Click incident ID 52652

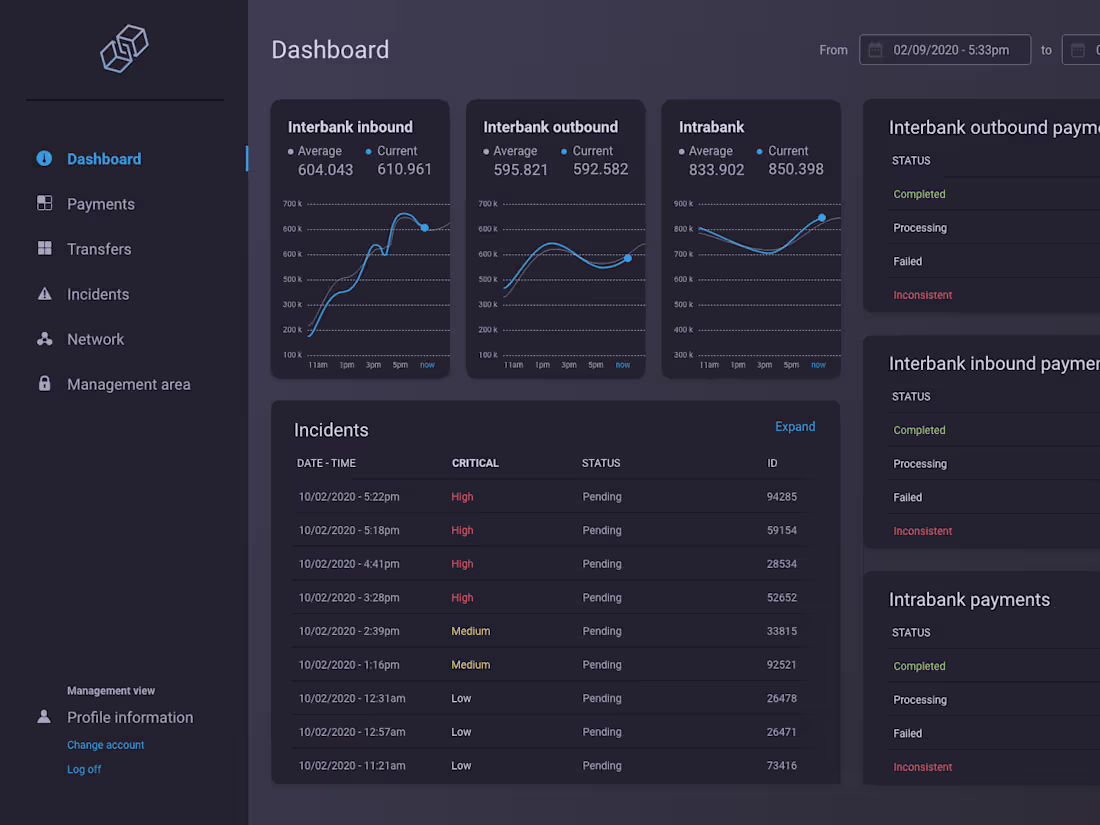click(x=782, y=598)
